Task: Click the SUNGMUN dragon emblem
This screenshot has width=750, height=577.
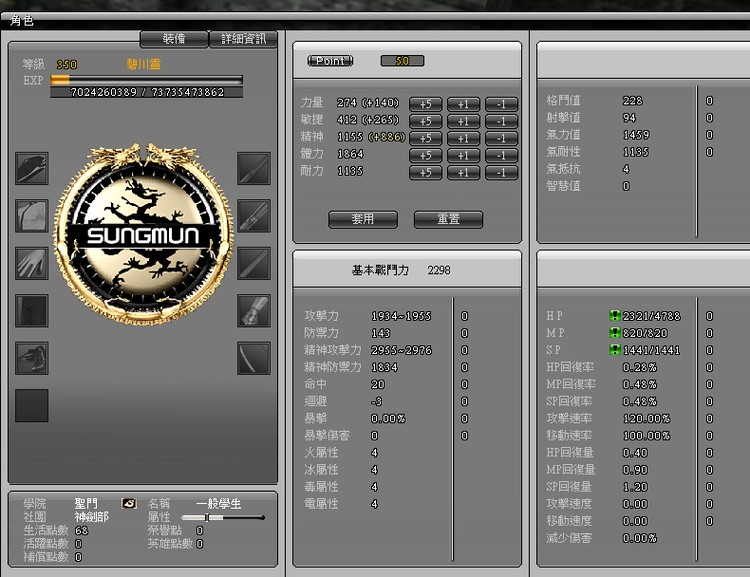Action: tap(142, 235)
